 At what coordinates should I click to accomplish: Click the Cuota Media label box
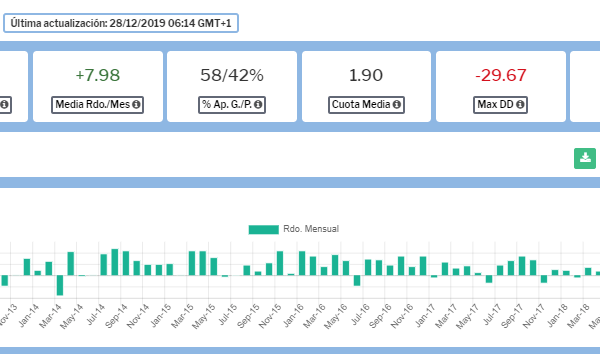366,104
